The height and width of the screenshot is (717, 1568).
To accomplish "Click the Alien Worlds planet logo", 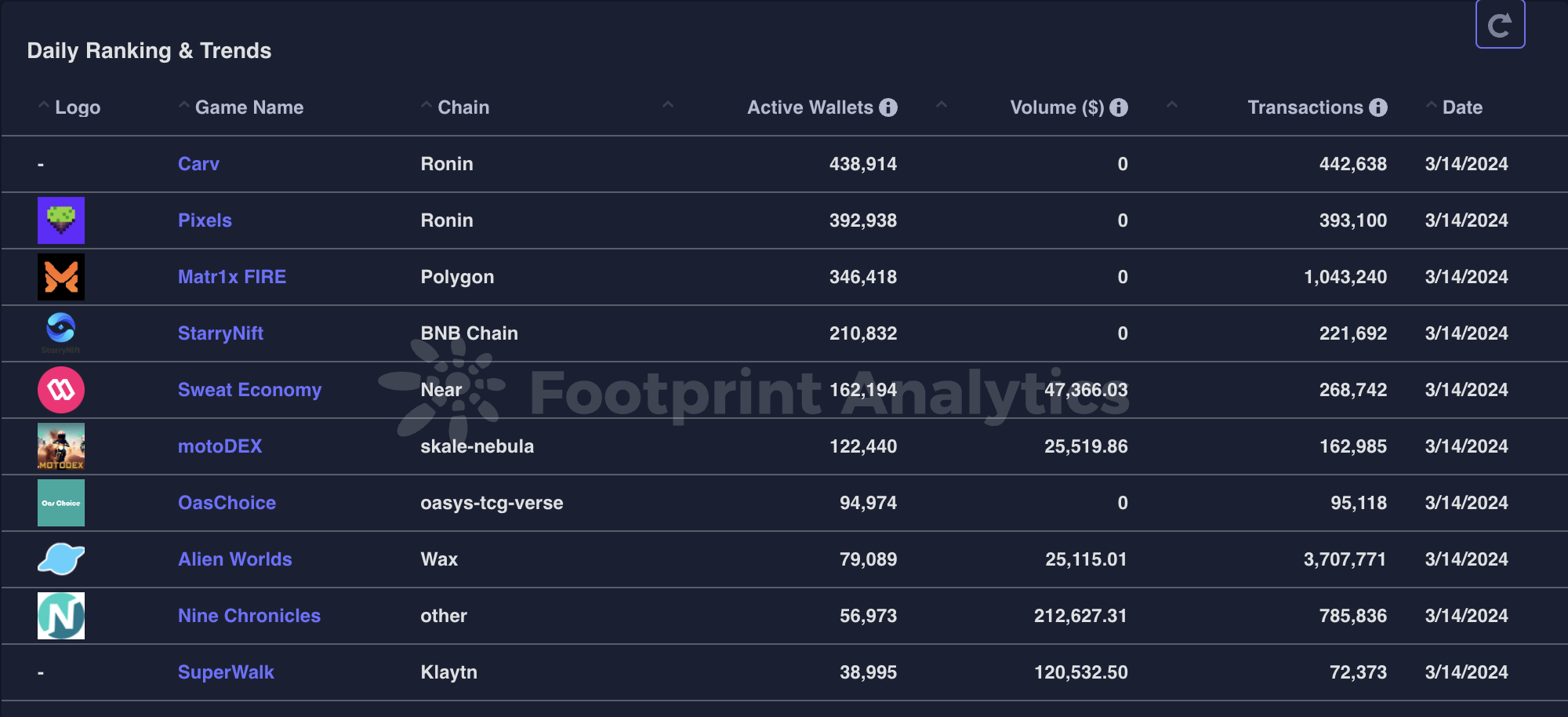I will [61, 559].
